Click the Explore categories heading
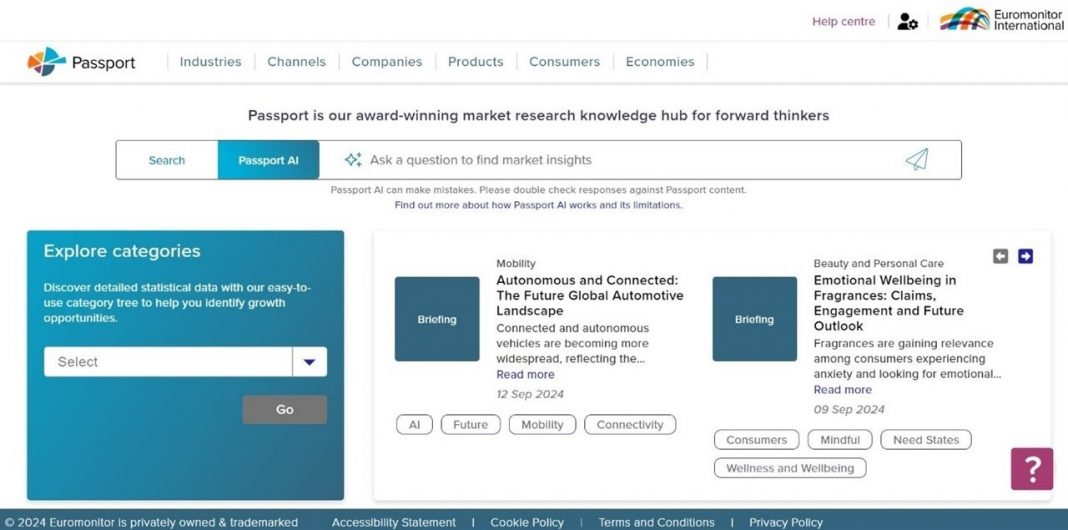Viewport: 1068px width, 530px height. [x=122, y=251]
